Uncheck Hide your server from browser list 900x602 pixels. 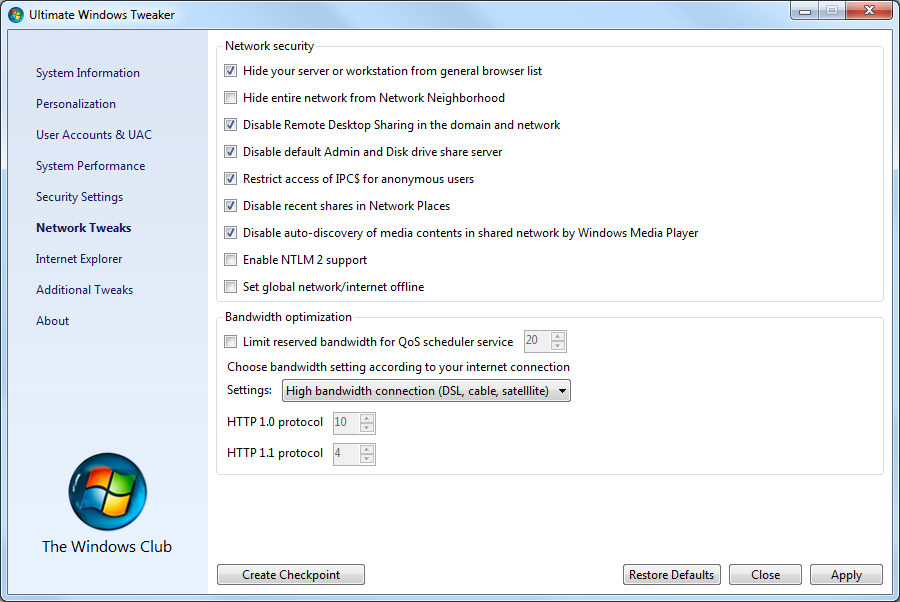click(x=230, y=71)
